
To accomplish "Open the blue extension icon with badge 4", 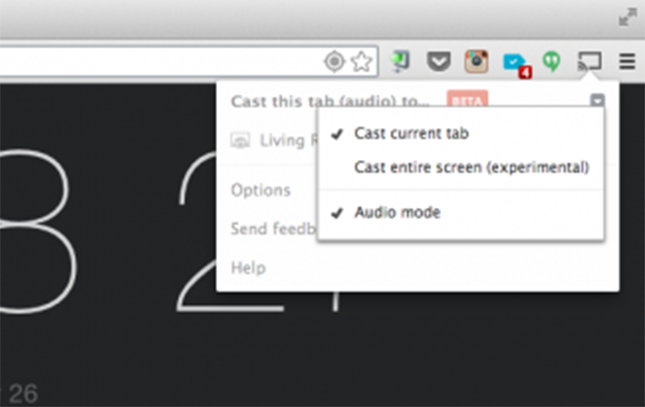I will coord(517,65).
